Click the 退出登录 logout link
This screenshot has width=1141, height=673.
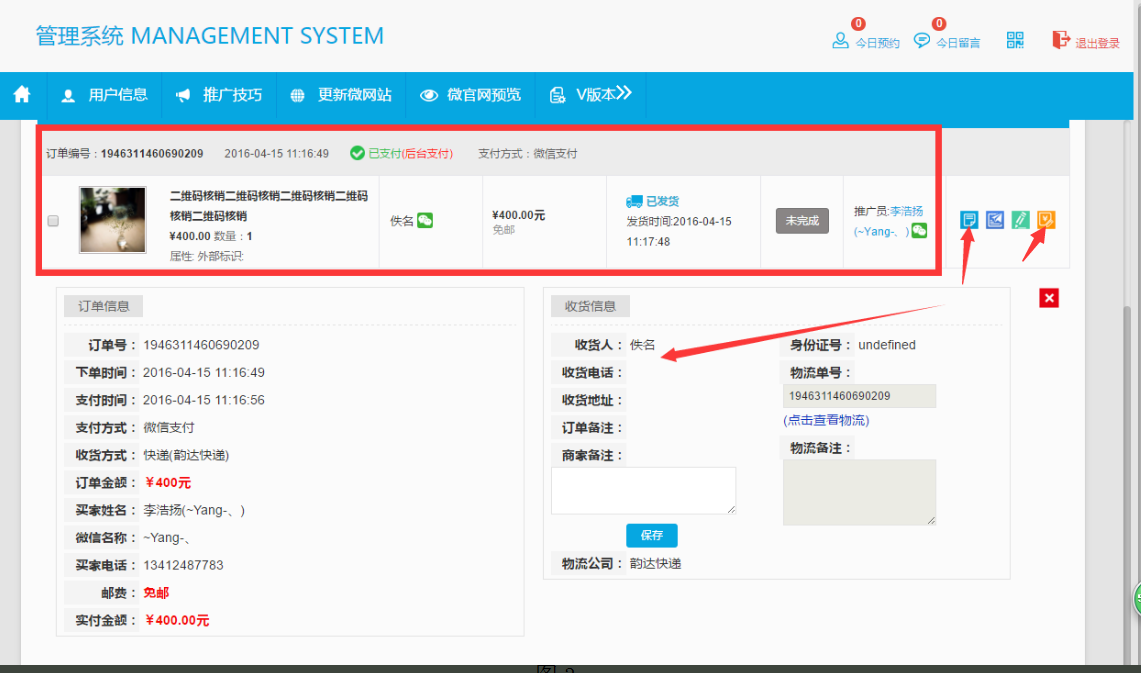(x=1086, y=42)
